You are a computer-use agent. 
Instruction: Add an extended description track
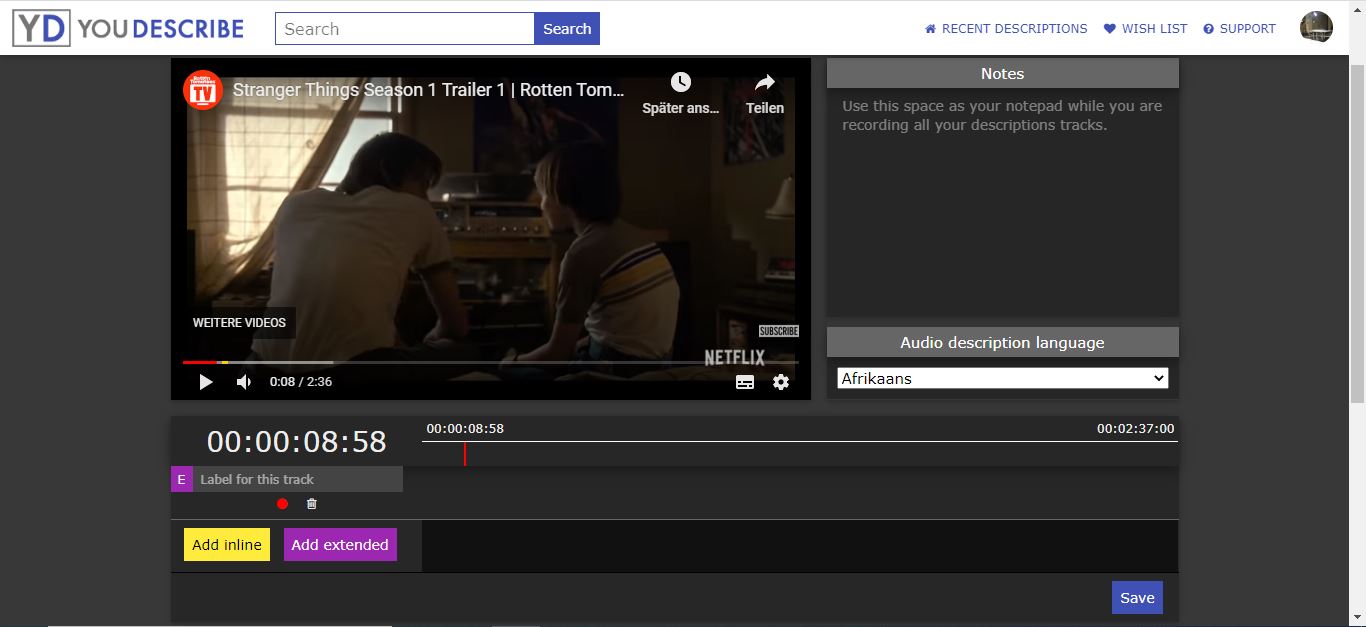click(x=340, y=545)
